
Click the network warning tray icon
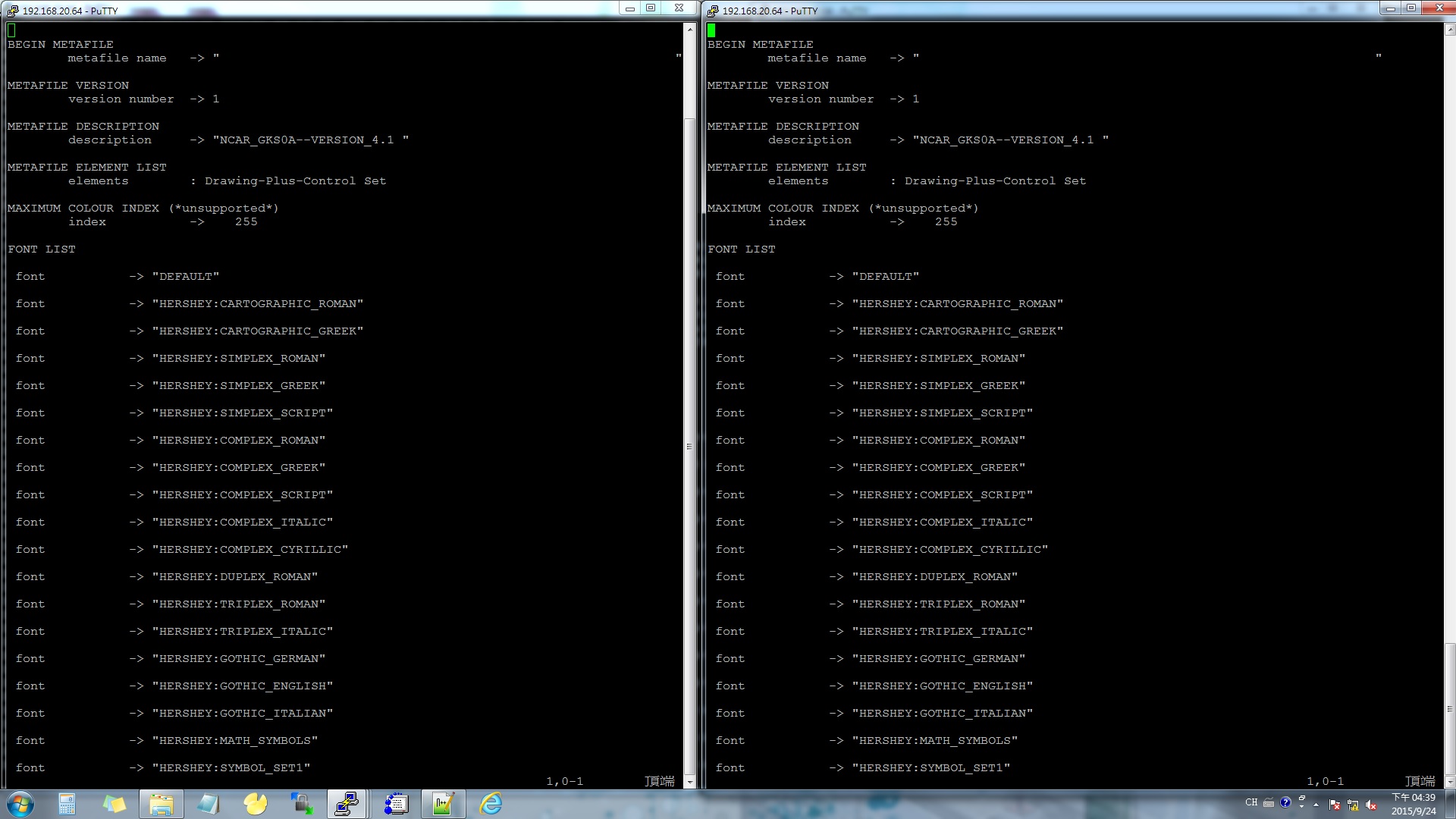(1353, 805)
